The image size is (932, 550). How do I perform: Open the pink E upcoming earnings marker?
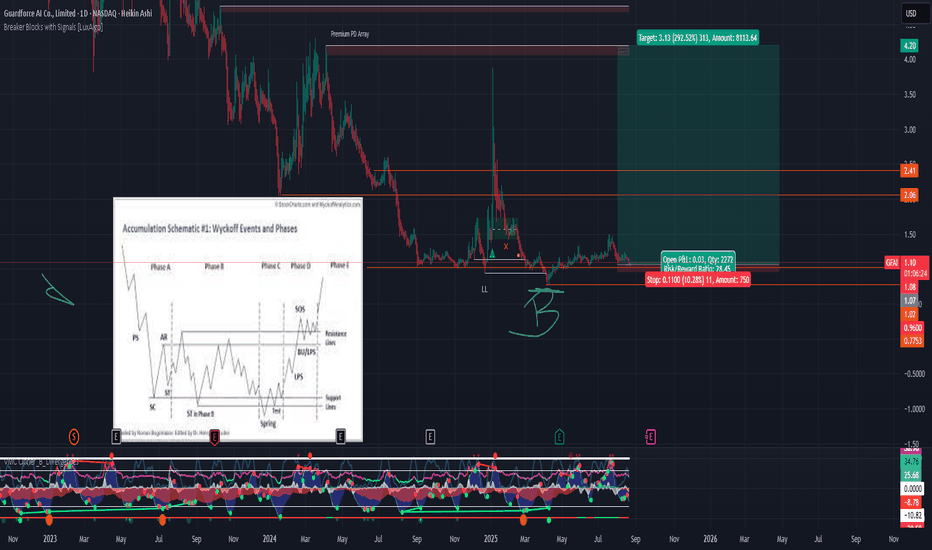pos(651,437)
